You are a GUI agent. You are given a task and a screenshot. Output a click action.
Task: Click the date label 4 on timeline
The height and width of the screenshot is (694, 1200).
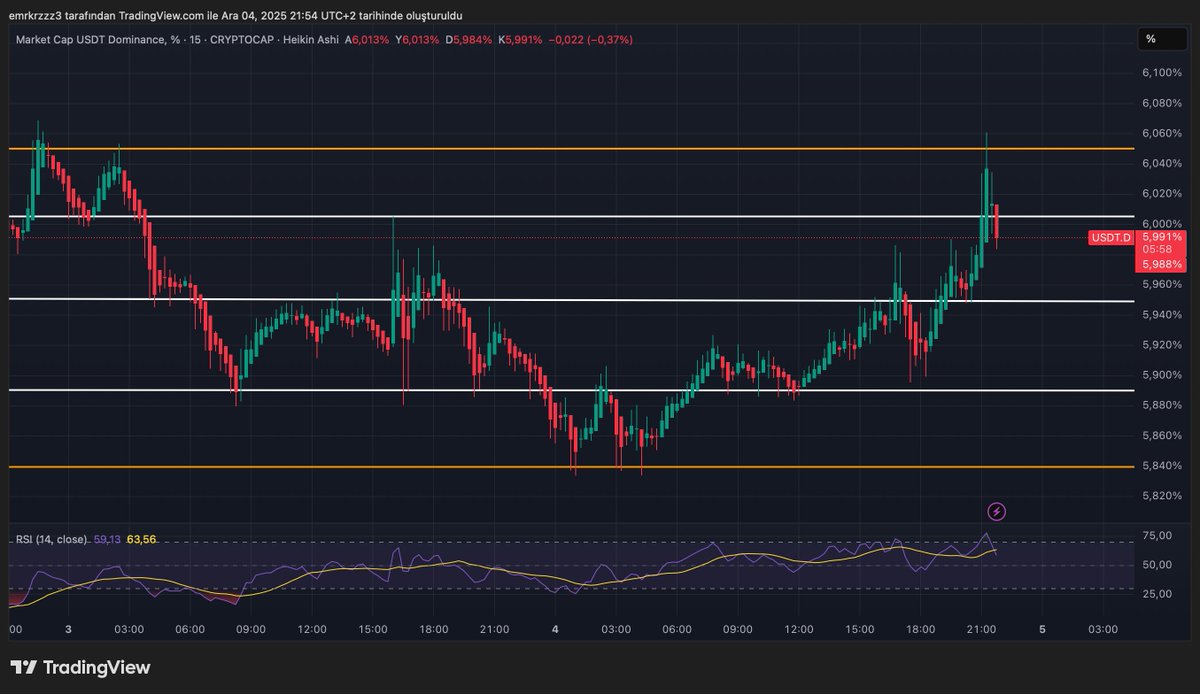(554, 630)
